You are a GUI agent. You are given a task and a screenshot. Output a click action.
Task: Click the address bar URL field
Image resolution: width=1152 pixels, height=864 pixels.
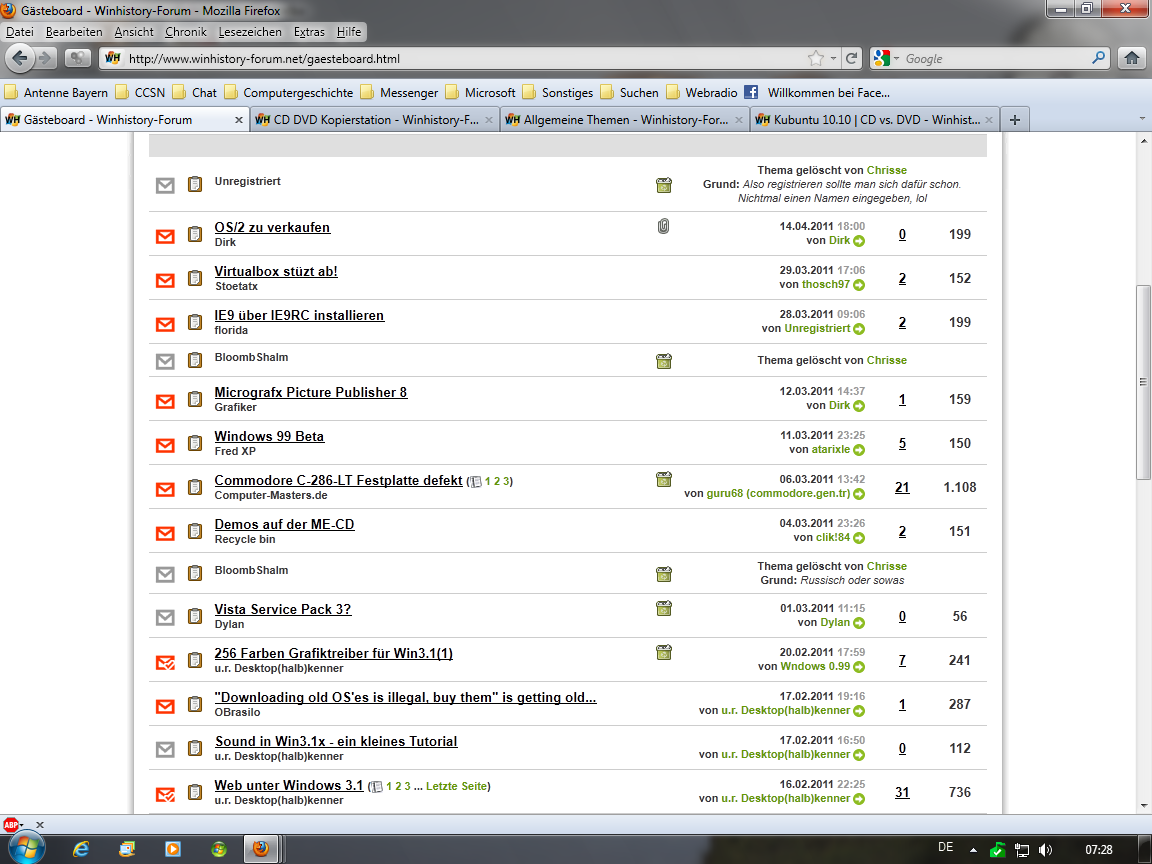pyautogui.click(x=460, y=58)
